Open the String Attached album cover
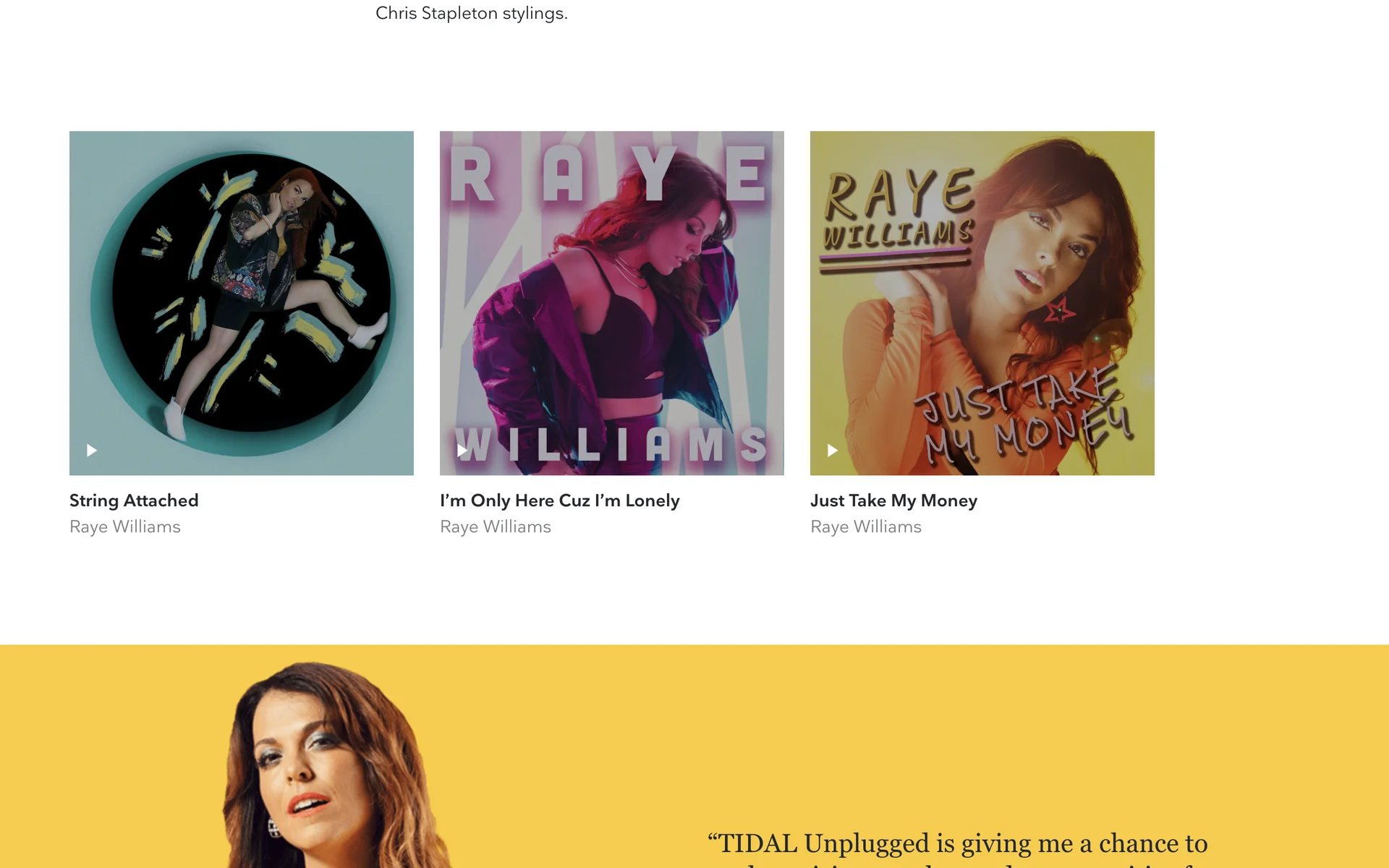This screenshot has height=868, width=1389. [x=242, y=303]
